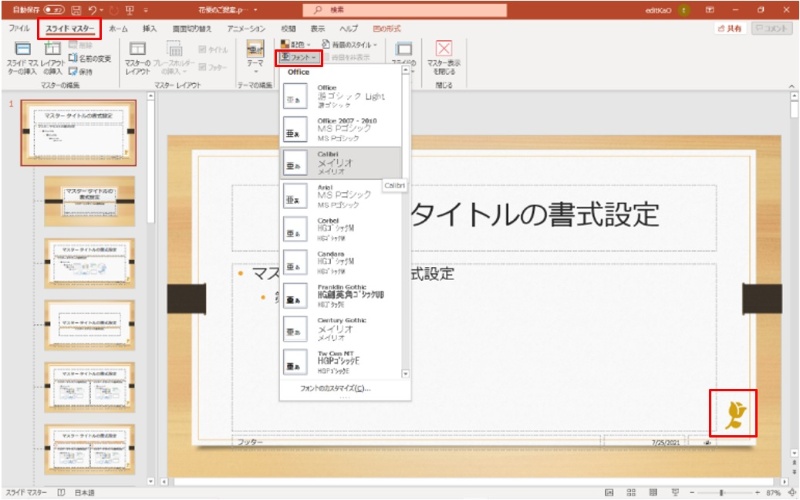Click the コメント (Comments) button
800x500 pixels.
tap(771, 29)
